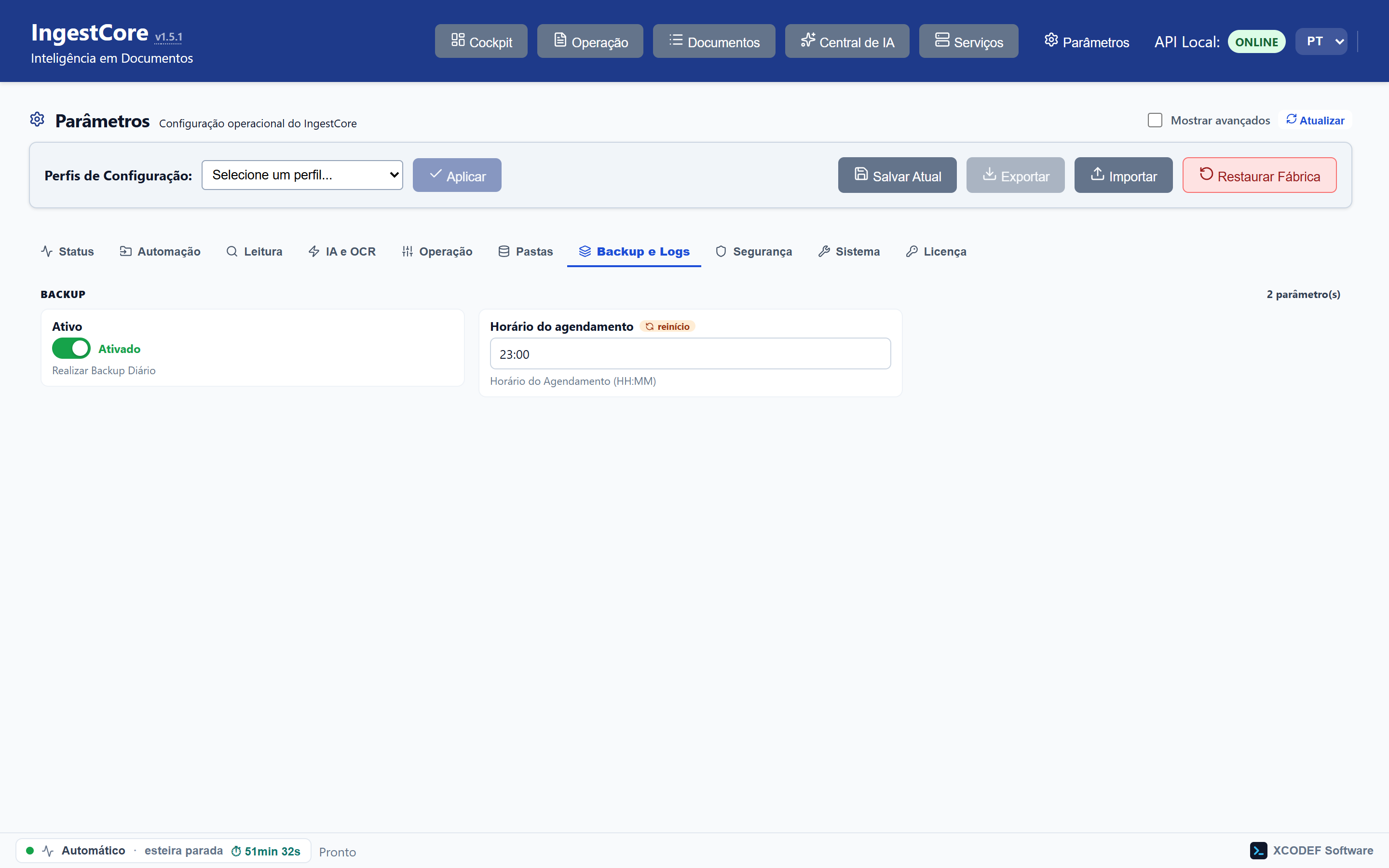Click the Aplicar button

(x=457, y=175)
